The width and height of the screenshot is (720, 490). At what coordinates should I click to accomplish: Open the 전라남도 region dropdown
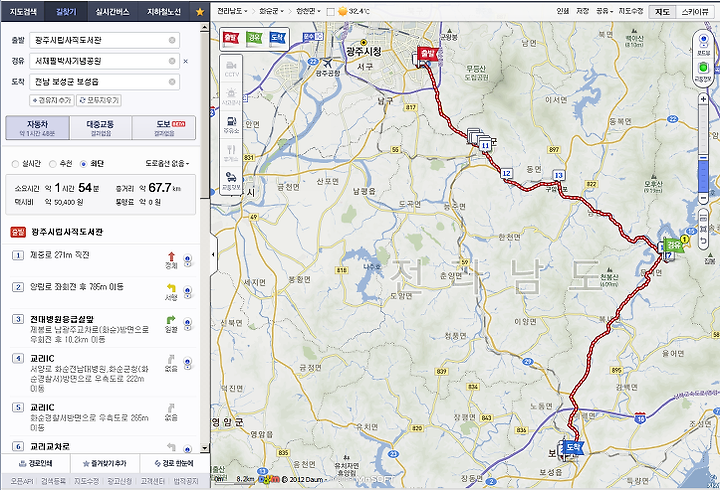coord(232,11)
